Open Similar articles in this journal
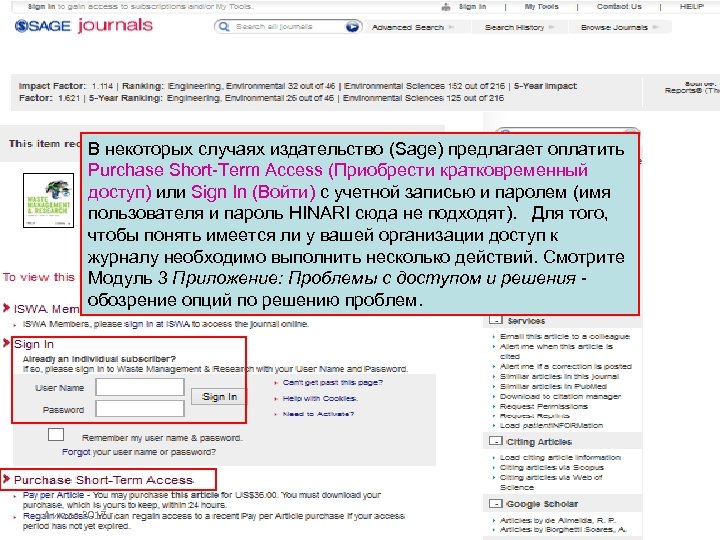 pos(559,377)
